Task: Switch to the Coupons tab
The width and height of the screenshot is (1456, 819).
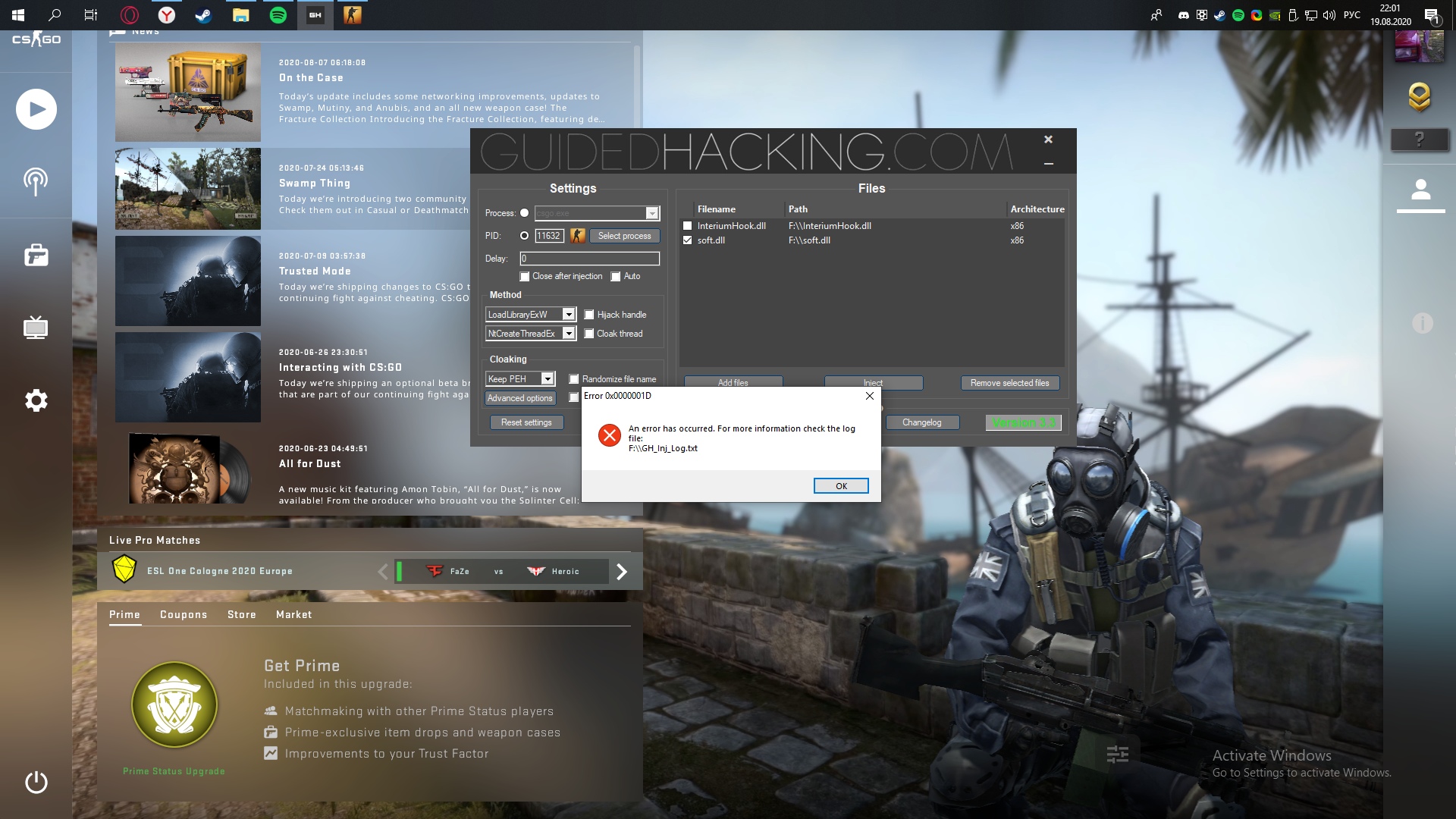Action: 184,614
